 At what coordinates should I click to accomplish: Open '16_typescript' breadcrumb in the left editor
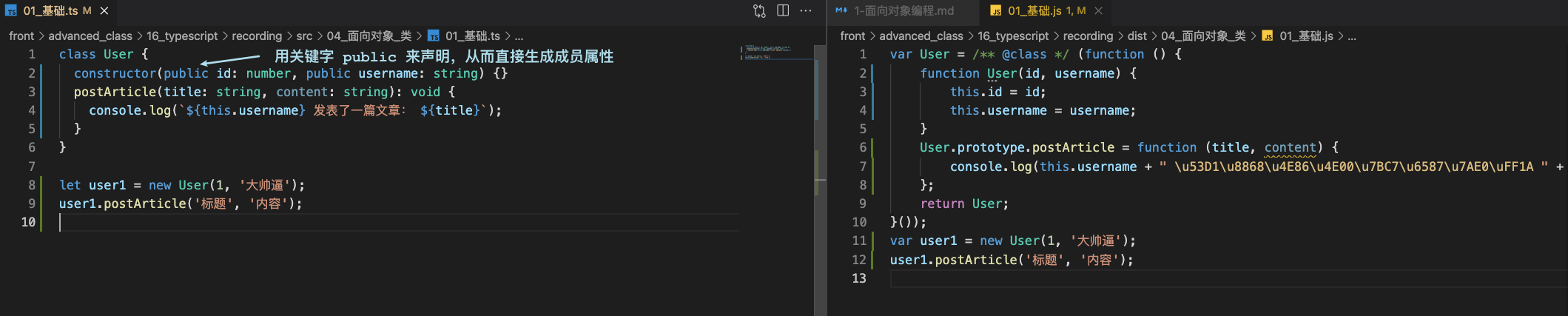point(182,36)
